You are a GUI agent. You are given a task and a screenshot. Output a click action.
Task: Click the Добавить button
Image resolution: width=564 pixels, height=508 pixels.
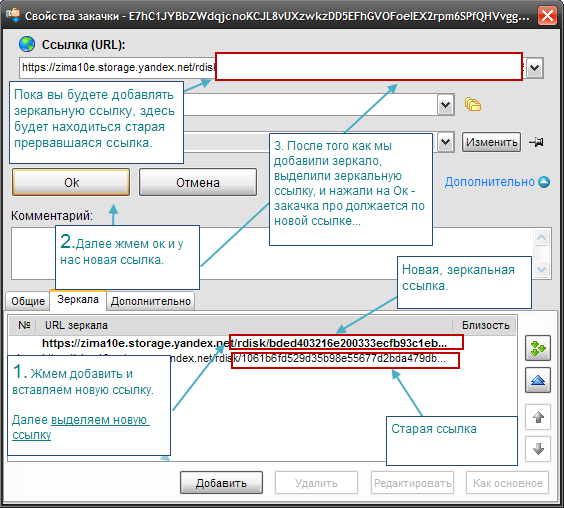[221, 483]
